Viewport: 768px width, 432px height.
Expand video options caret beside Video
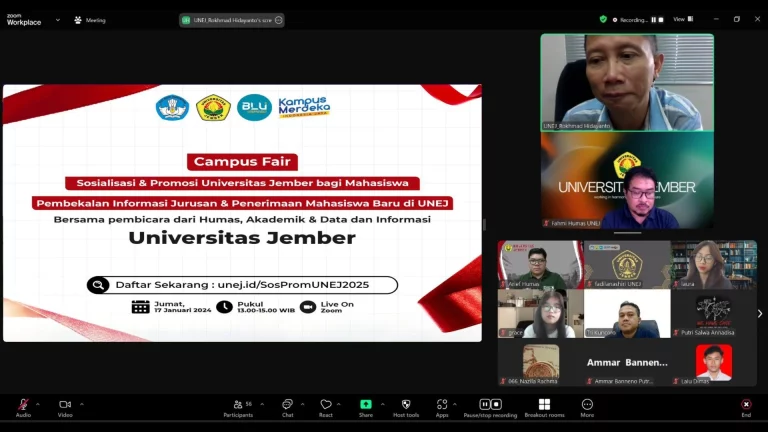point(82,405)
